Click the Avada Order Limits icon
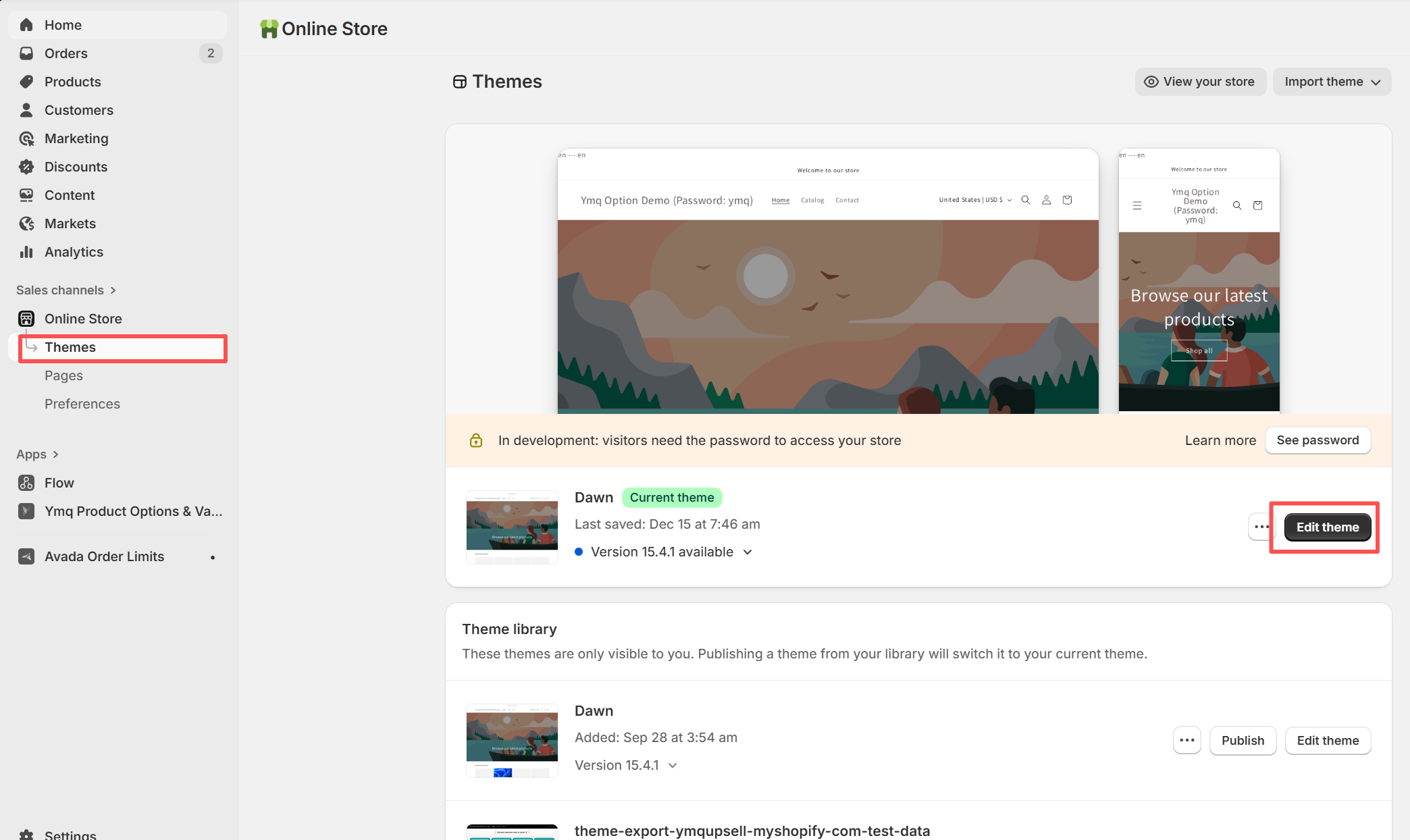Viewport: 1410px width, 840px height. click(26, 556)
